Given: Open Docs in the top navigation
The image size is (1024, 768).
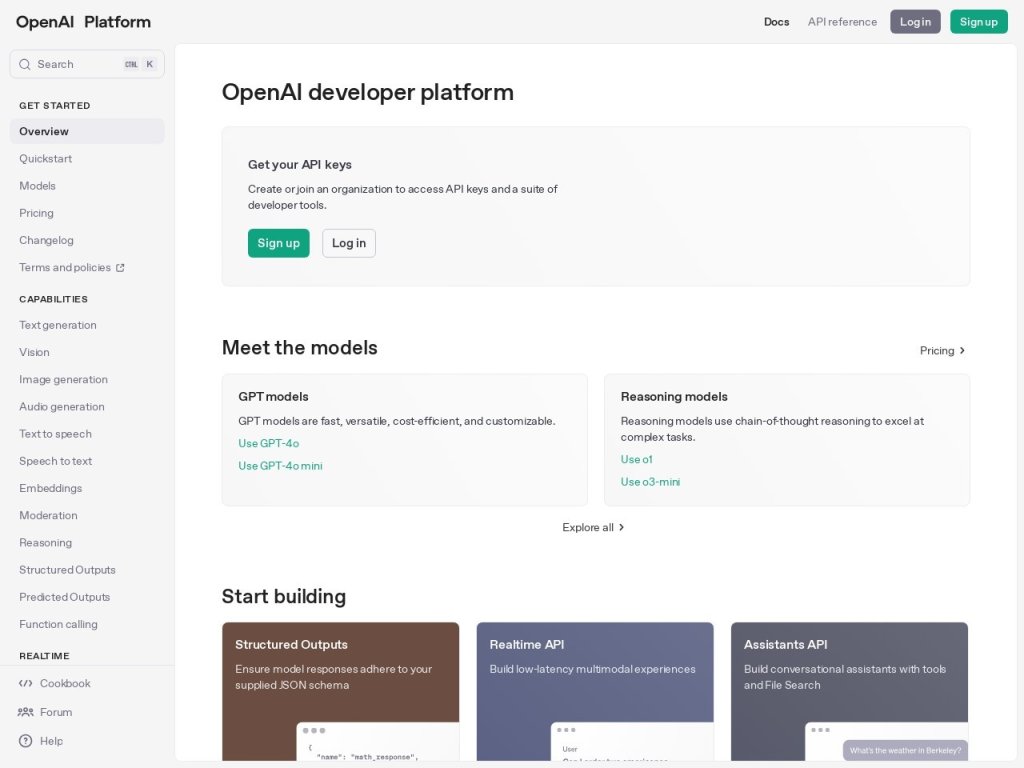Looking at the screenshot, I should (x=776, y=22).
